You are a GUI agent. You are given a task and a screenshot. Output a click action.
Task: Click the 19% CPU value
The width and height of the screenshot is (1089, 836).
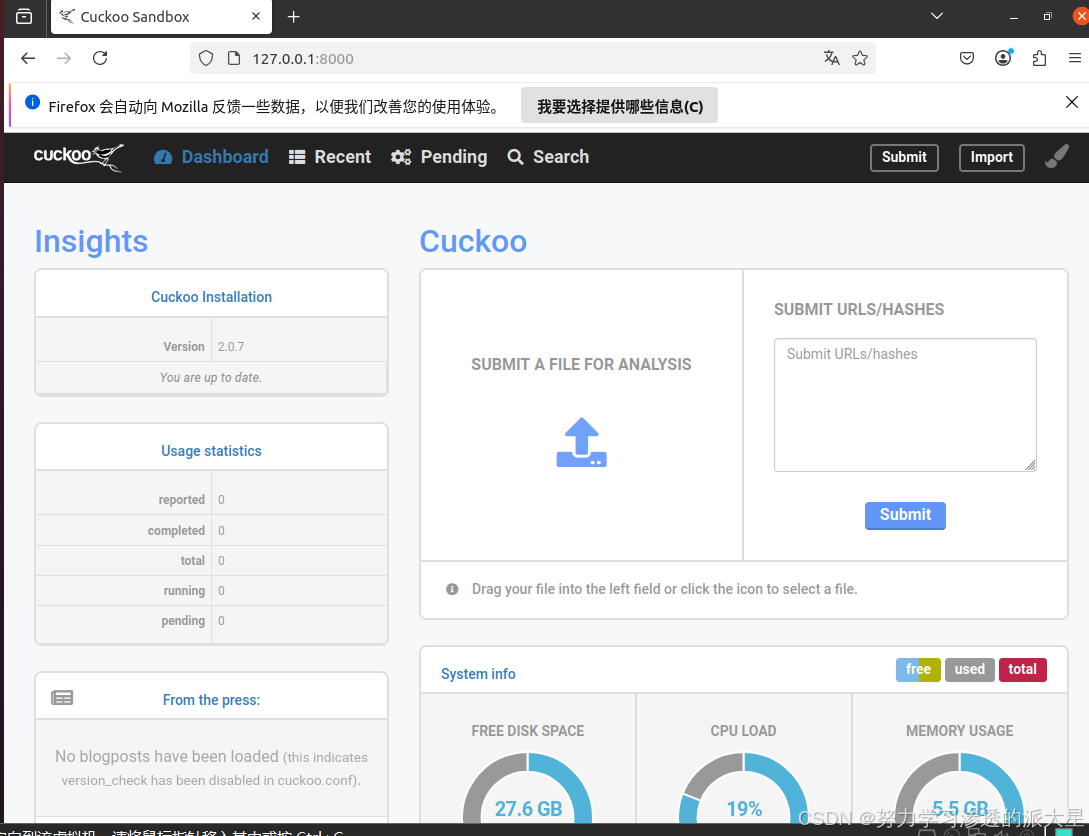click(x=744, y=808)
